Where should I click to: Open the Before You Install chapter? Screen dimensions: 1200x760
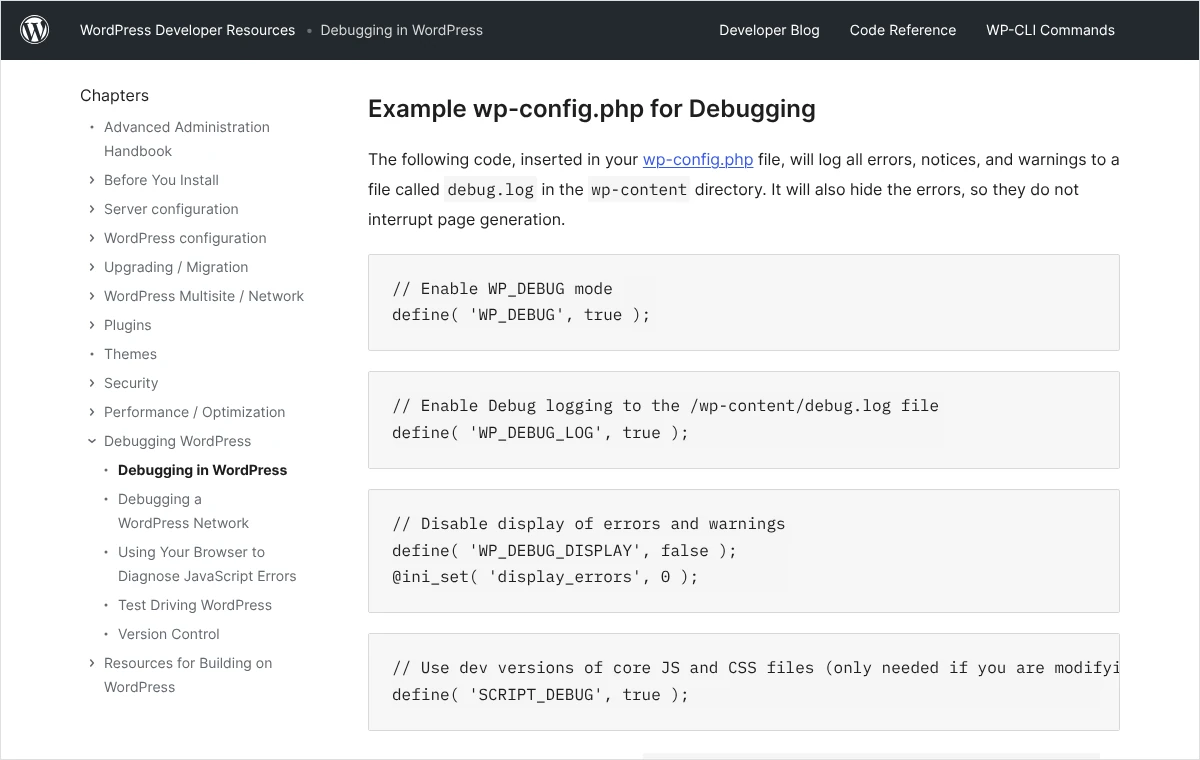(x=161, y=180)
